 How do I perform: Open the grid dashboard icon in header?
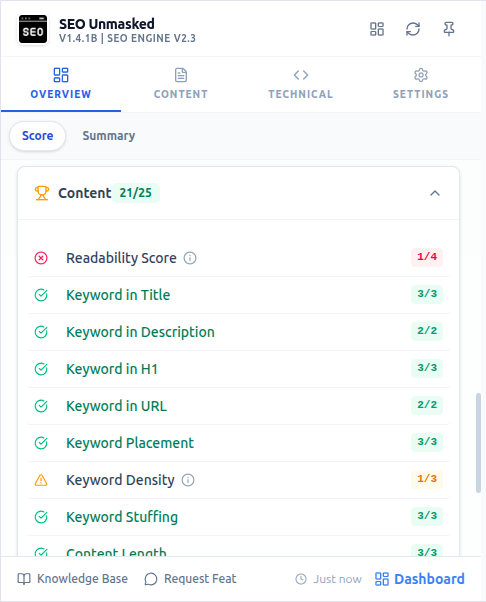[x=377, y=29]
